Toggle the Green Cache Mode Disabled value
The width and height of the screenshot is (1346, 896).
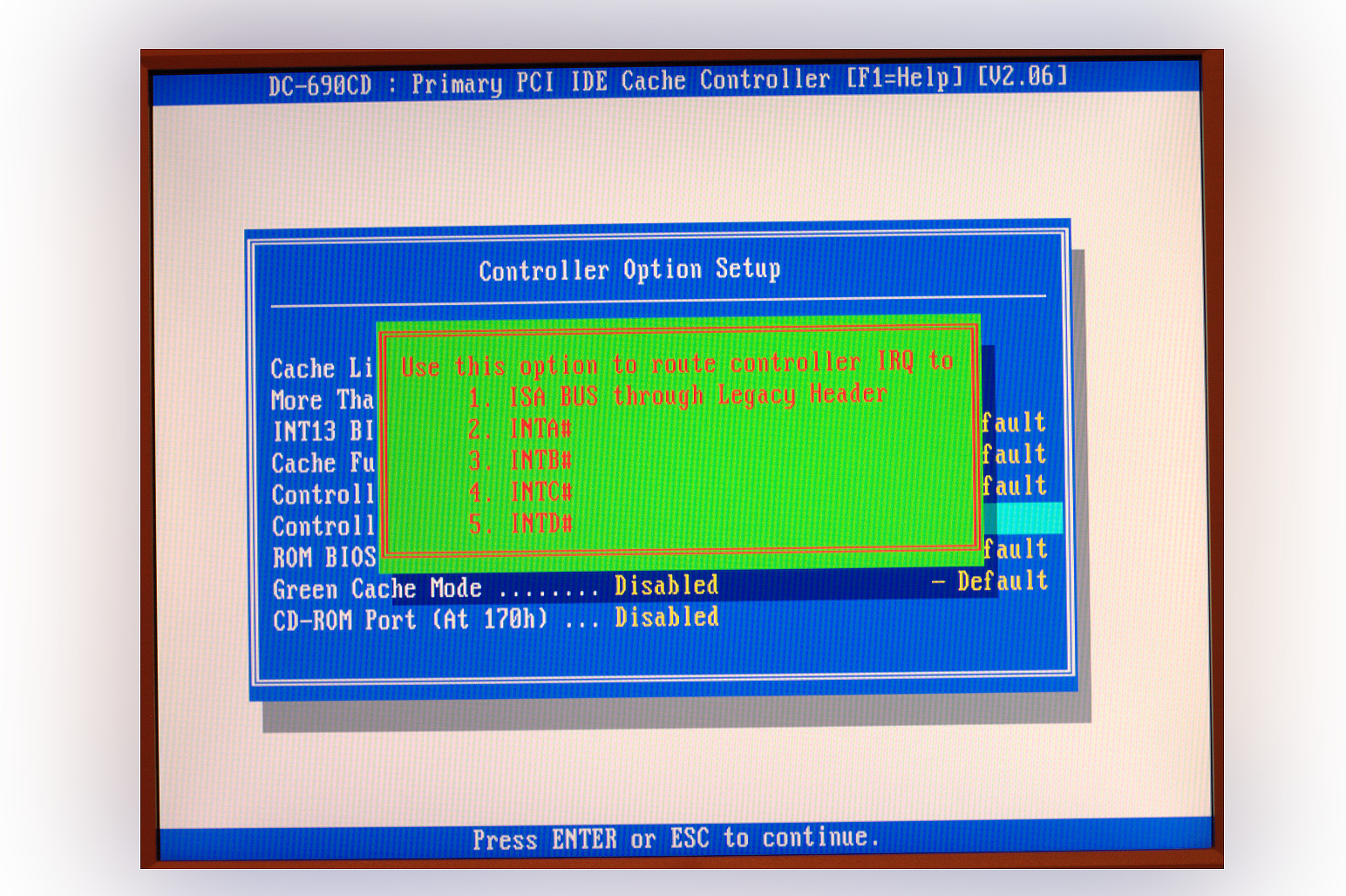[x=666, y=586]
